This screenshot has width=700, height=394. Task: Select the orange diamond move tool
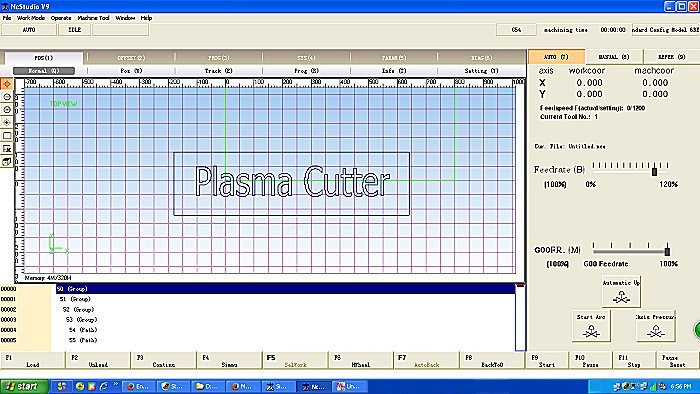click(x=7, y=84)
